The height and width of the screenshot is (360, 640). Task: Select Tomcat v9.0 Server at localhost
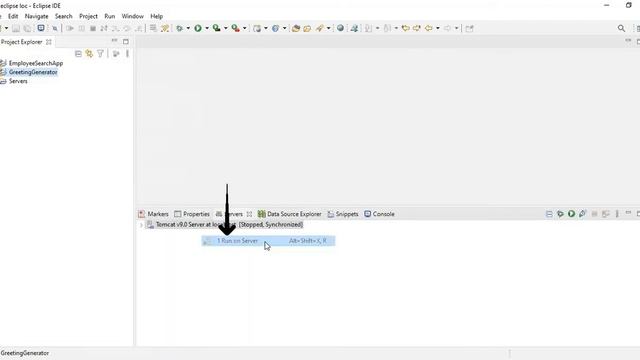225,224
